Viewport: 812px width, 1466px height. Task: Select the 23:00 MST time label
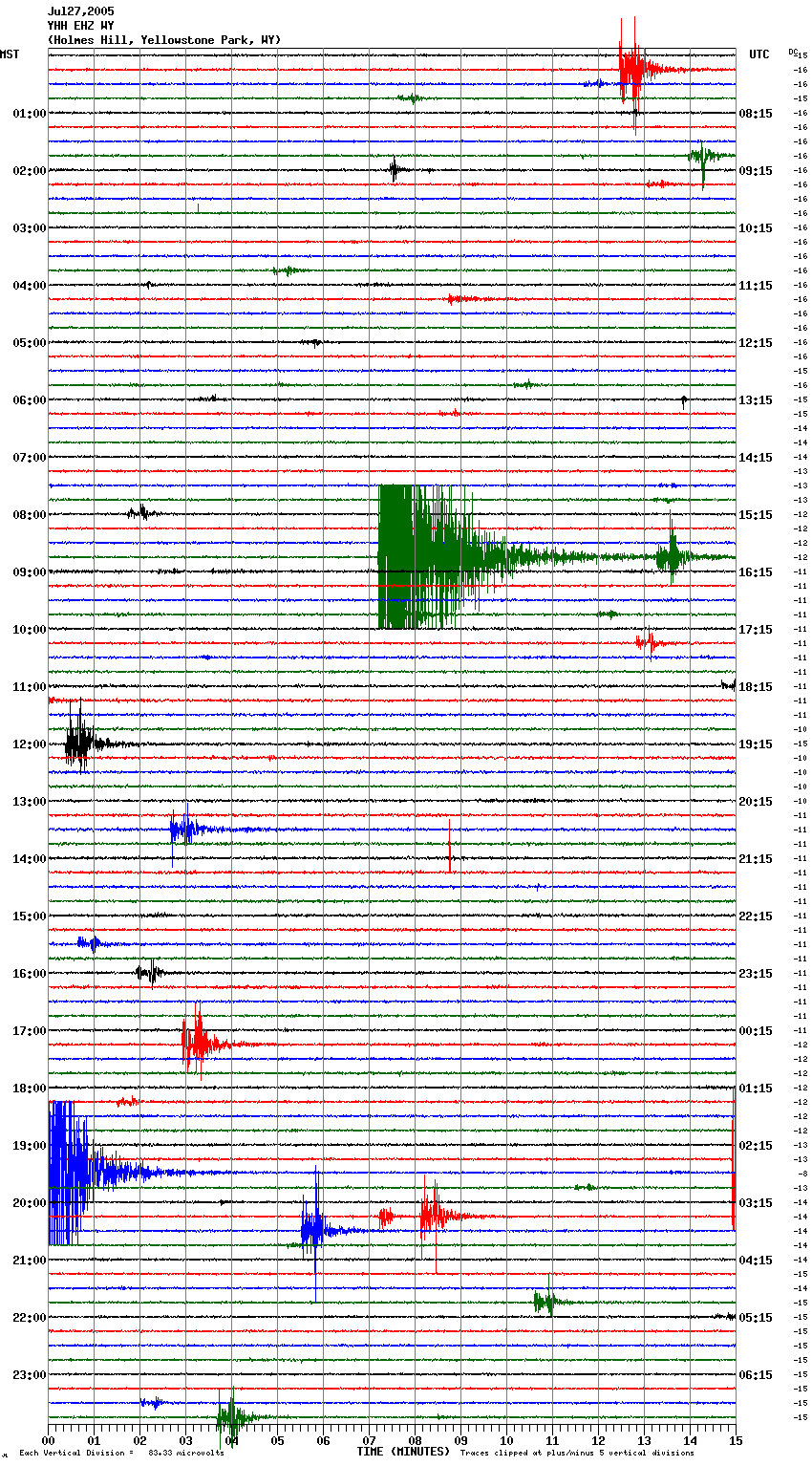coord(30,1375)
